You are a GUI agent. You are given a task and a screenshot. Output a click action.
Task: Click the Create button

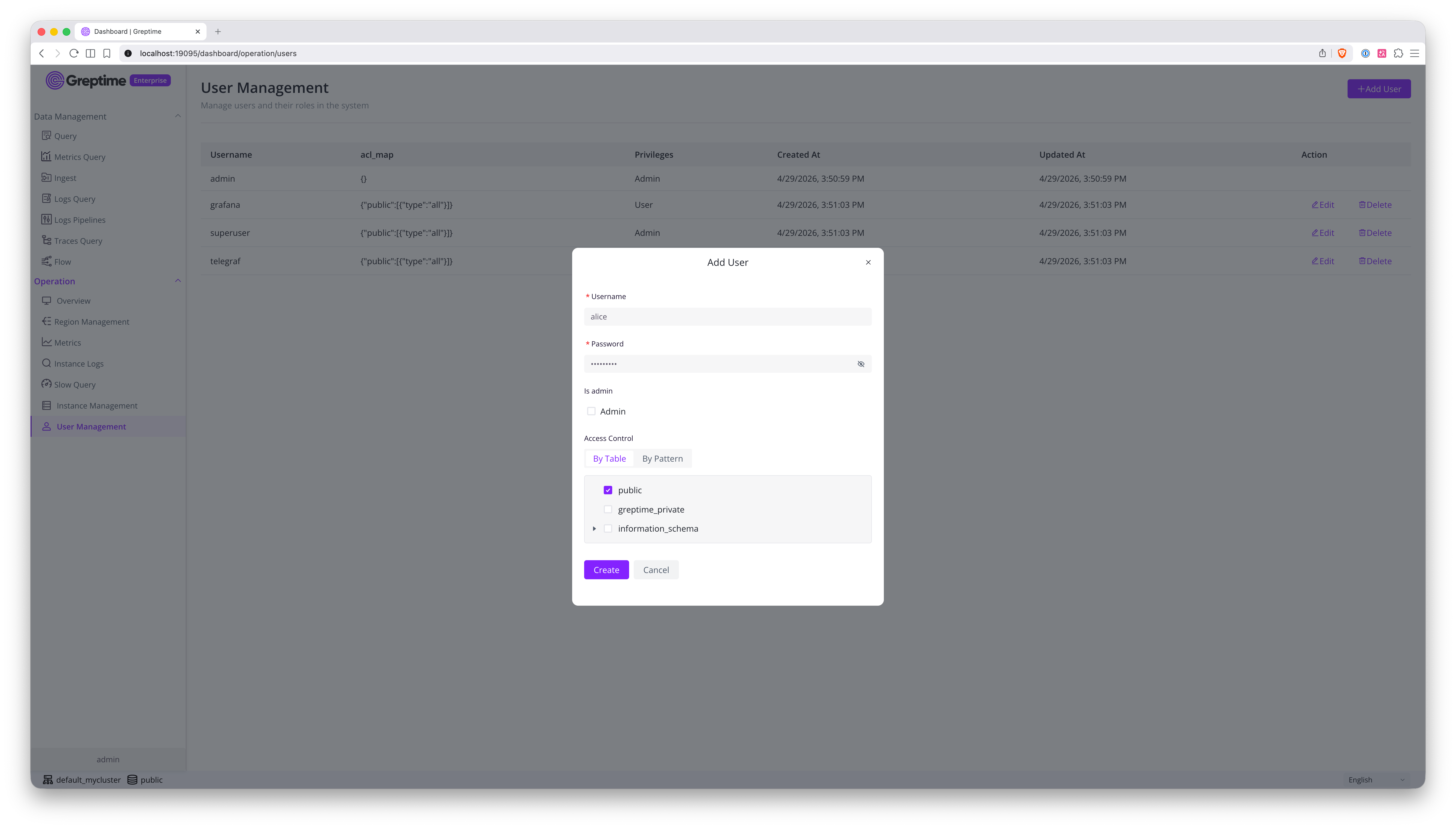[x=606, y=570]
